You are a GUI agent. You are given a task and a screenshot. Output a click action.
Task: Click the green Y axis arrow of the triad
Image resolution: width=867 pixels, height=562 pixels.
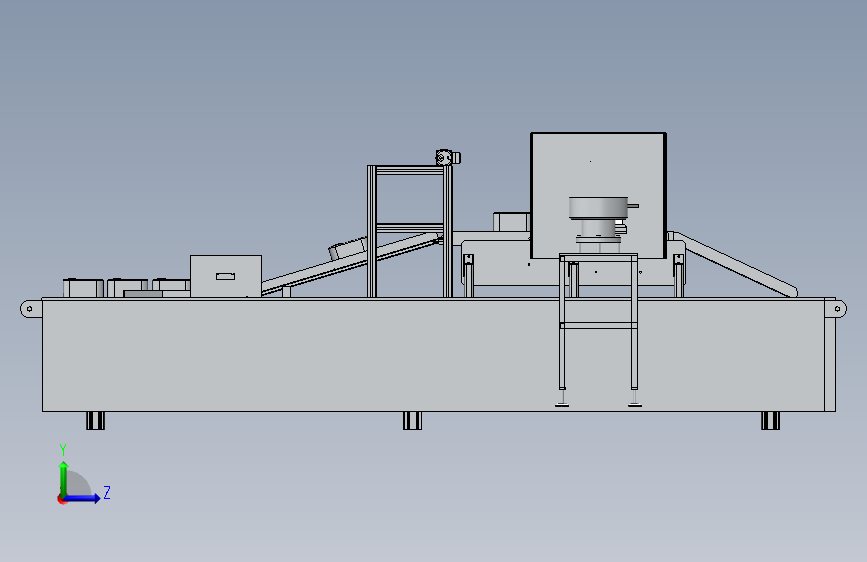(x=64, y=478)
